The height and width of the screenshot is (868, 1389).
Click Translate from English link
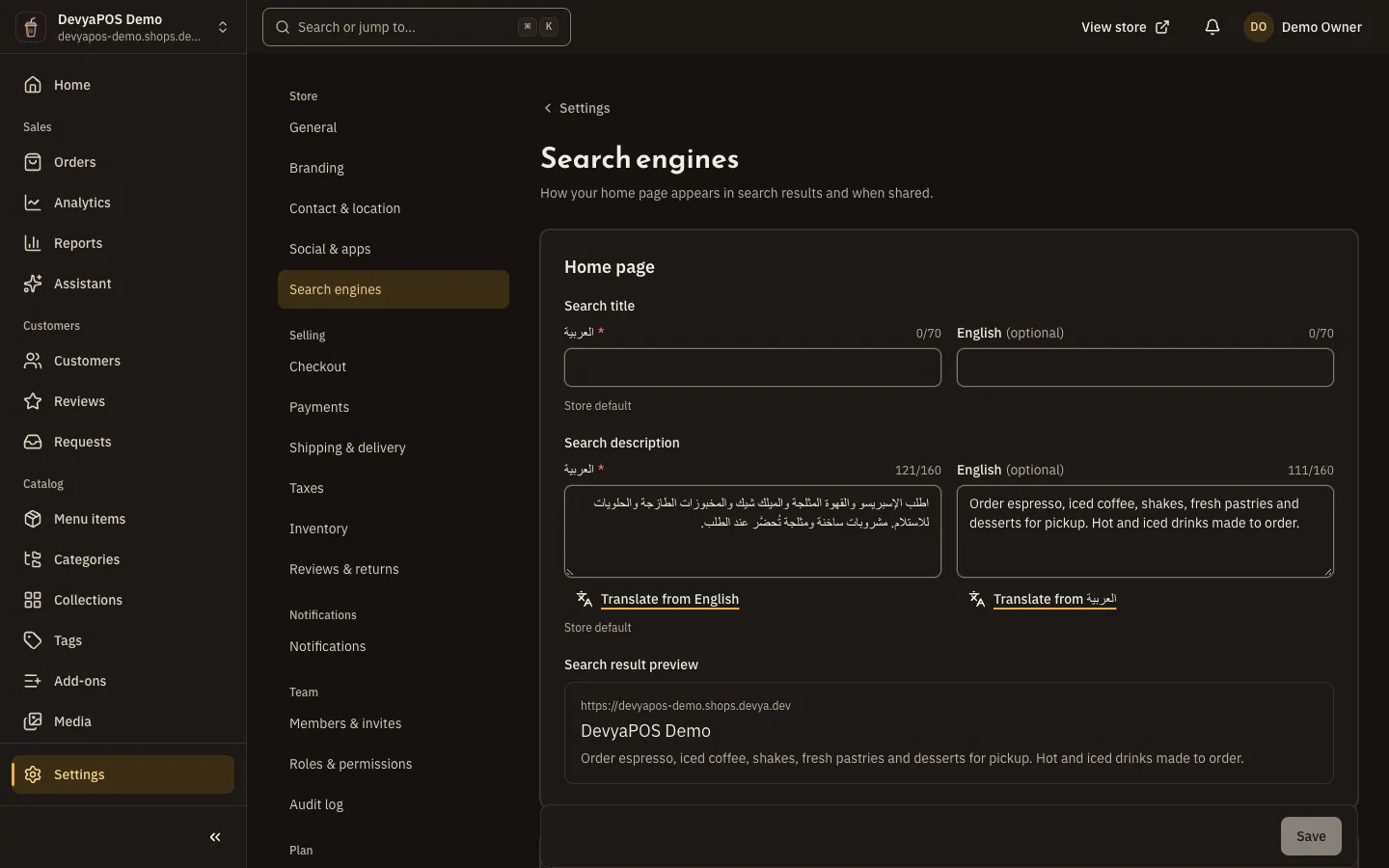click(669, 599)
